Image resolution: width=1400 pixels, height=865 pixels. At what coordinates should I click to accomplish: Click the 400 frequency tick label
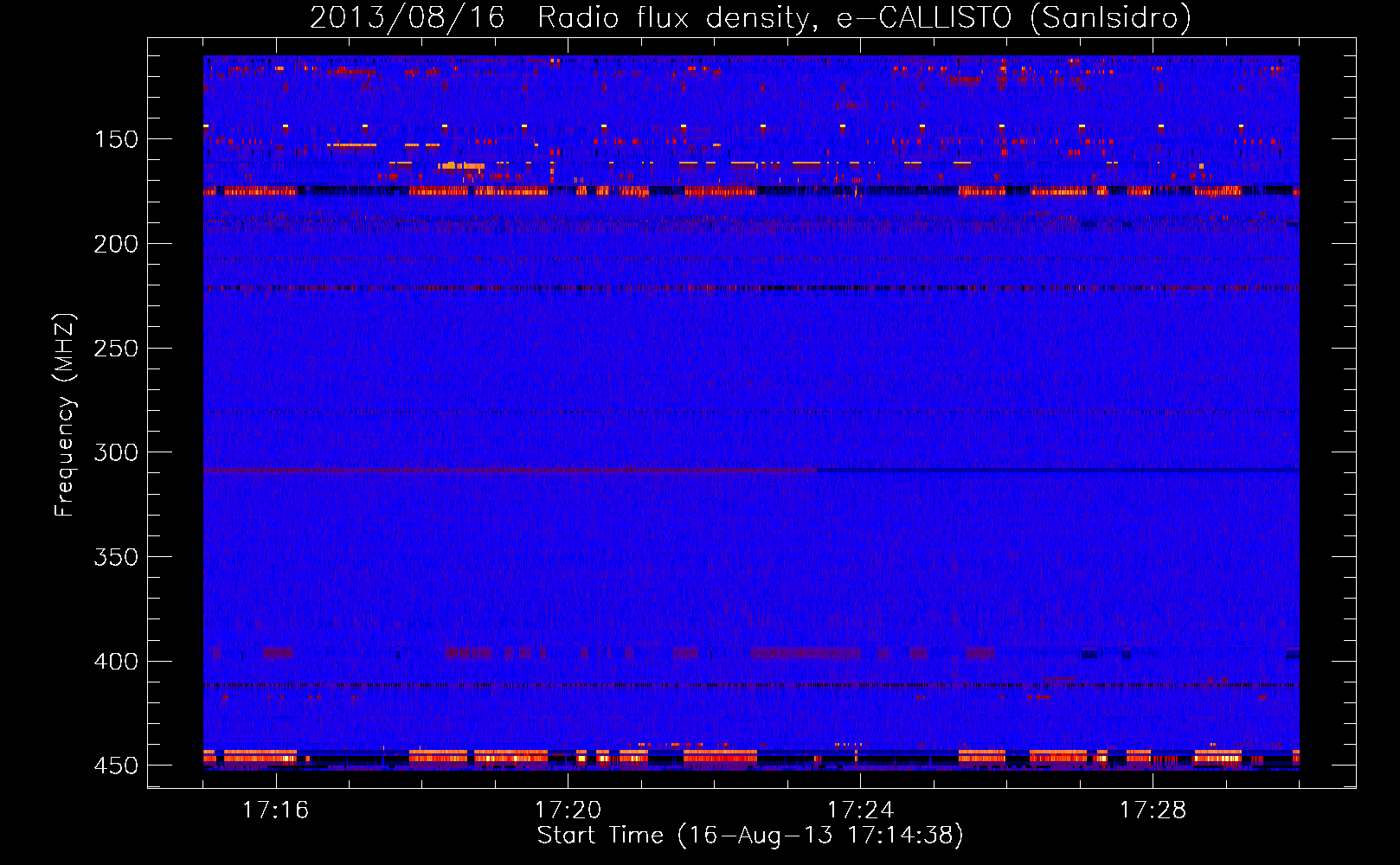point(116,662)
